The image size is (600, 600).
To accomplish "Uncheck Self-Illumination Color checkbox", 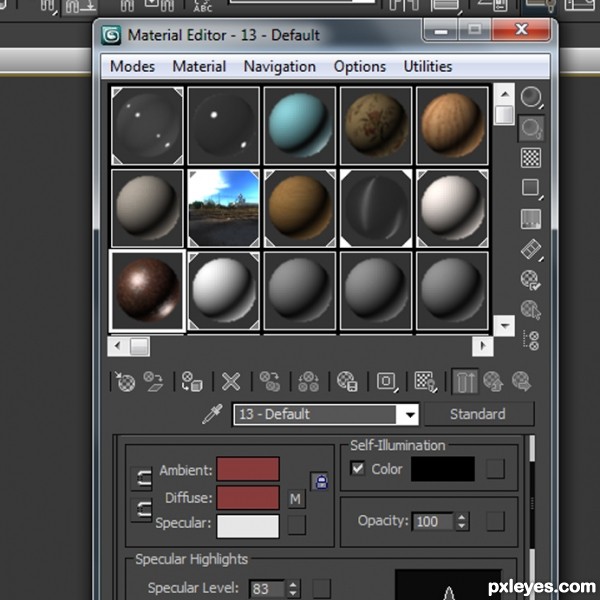I will tap(358, 468).
